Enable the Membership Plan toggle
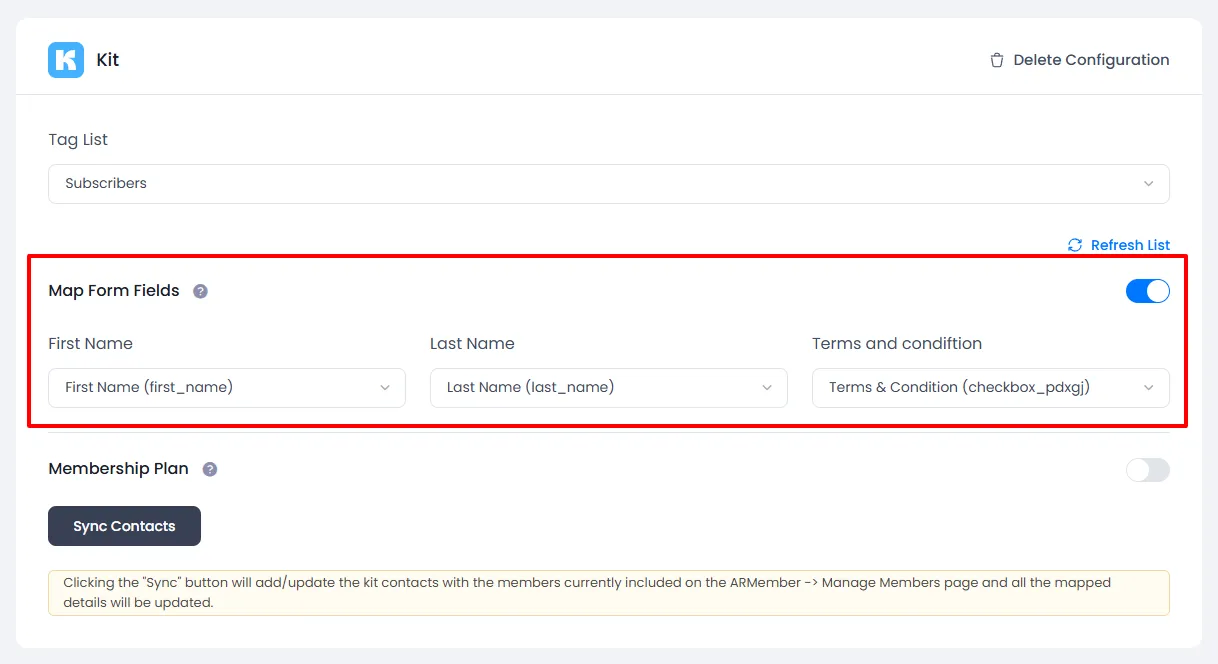The width and height of the screenshot is (1218, 664). point(1147,470)
